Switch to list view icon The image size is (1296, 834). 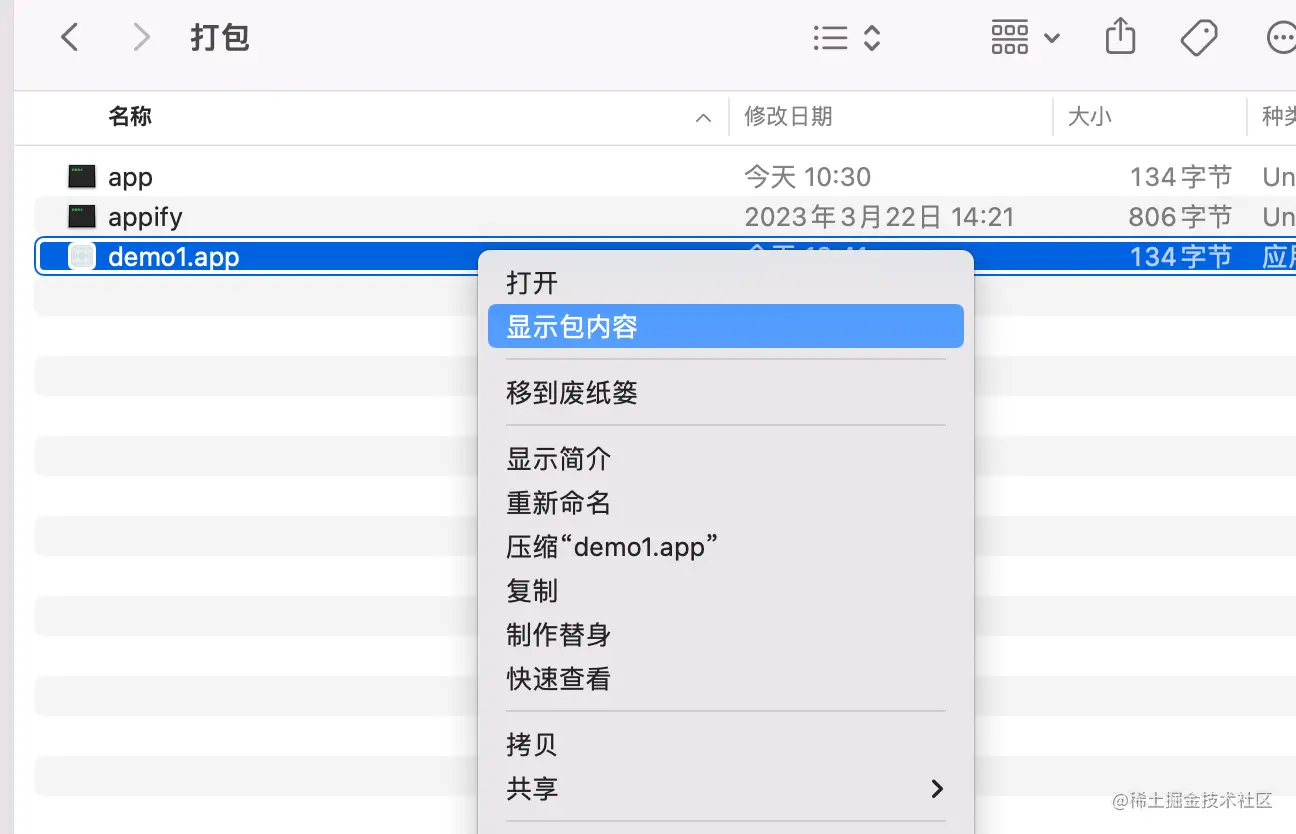(x=830, y=38)
